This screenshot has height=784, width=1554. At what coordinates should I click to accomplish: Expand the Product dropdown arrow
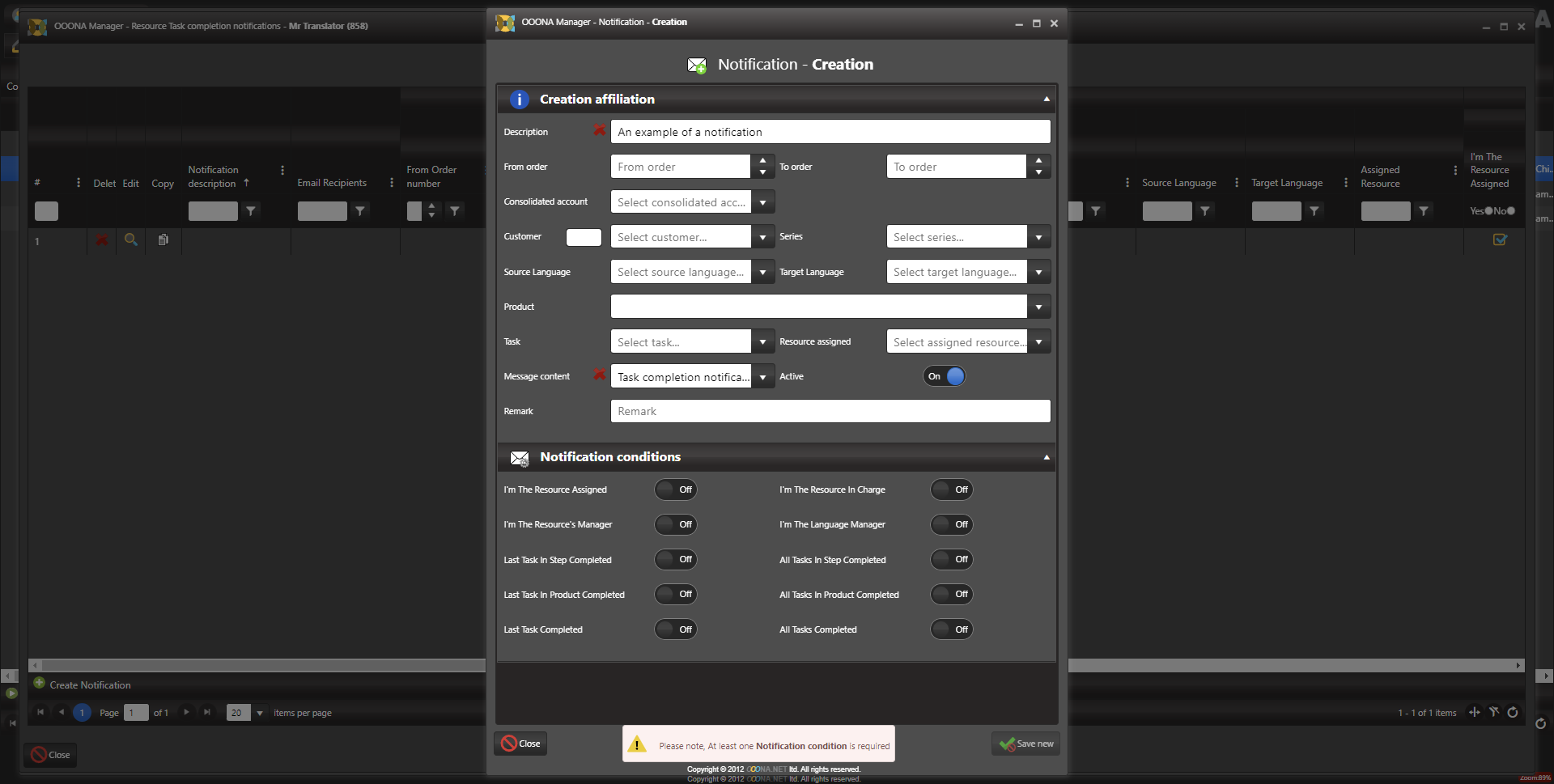[x=1038, y=307]
